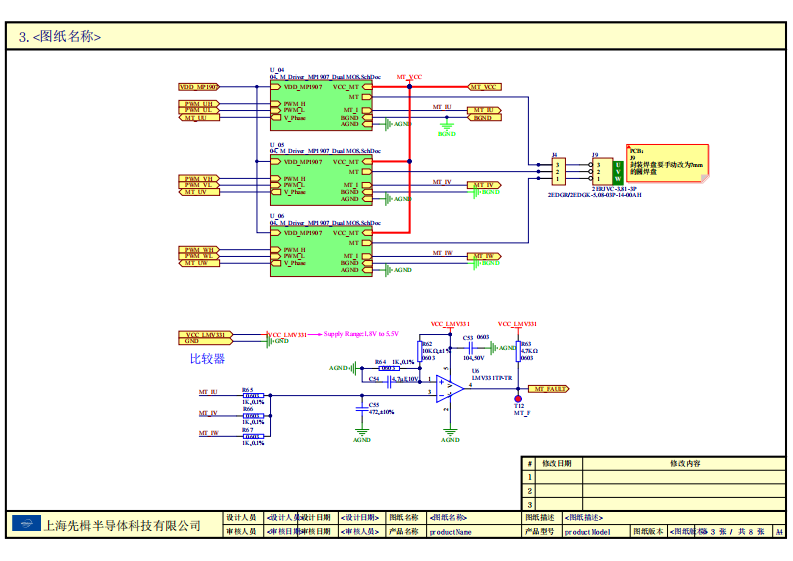
Task: Select the AGND ground symbol below C55
Action: click(362, 432)
